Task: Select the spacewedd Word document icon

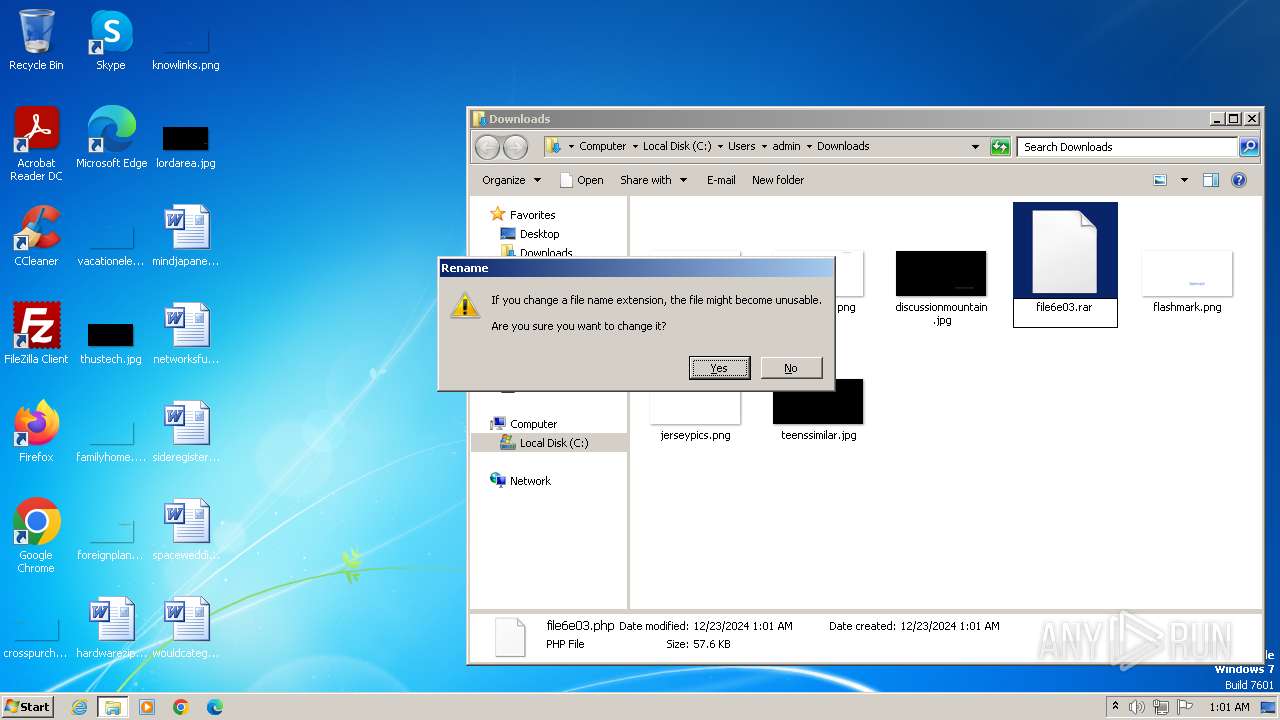Action: 186,530
